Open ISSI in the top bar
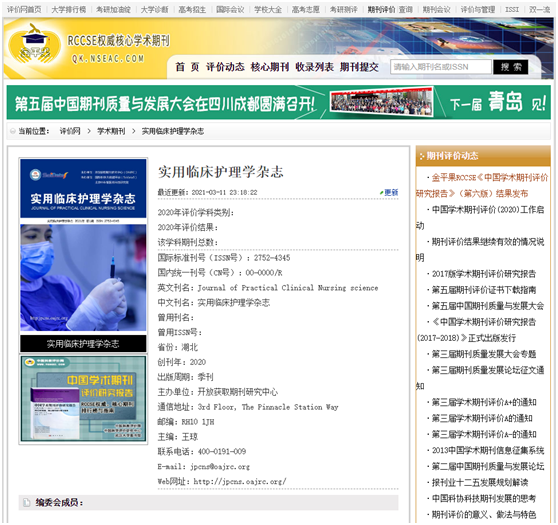 [x=512, y=10]
